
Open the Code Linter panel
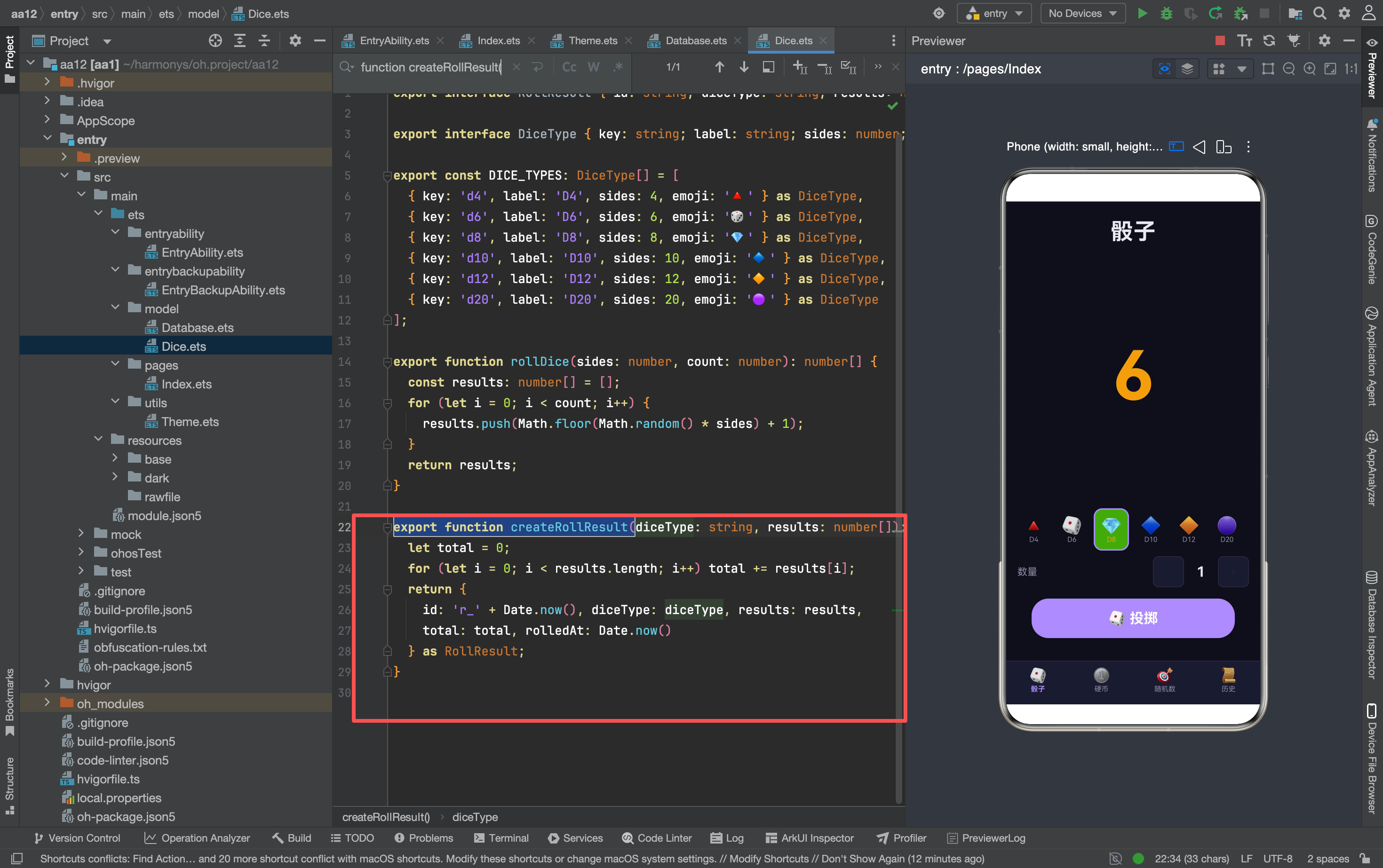point(657,837)
